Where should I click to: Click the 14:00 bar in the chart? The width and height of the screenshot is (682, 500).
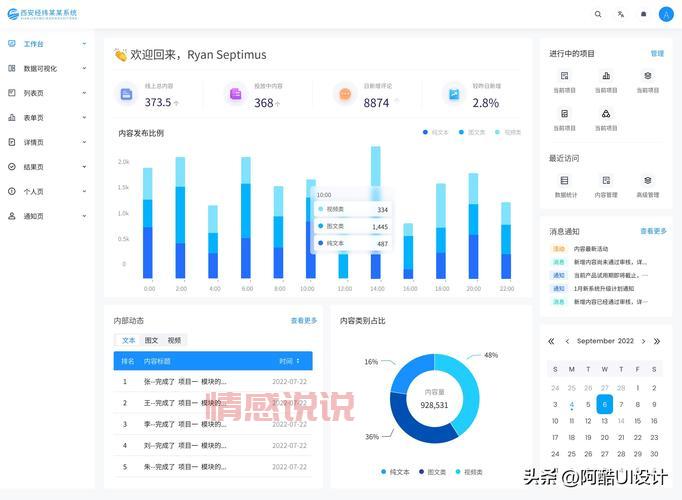376,212
